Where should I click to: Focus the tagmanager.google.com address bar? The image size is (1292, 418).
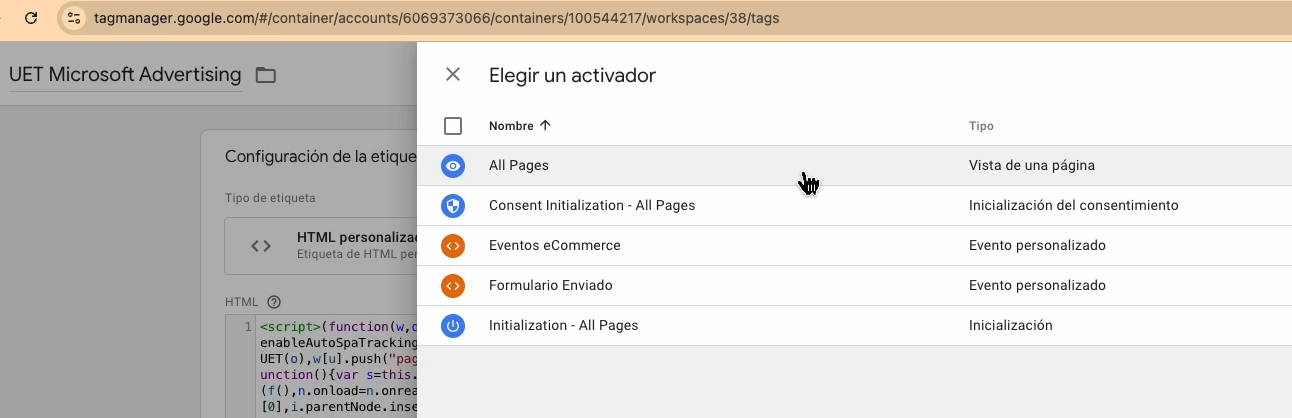pyautogui.click(x=437, y=18)
